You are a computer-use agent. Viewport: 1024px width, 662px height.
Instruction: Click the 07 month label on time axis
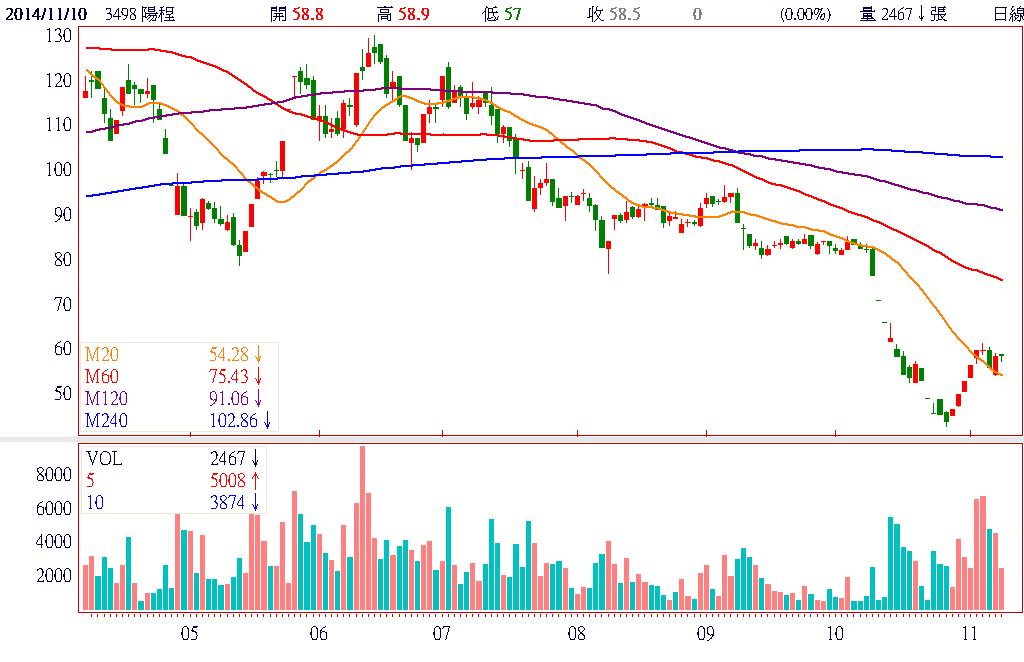tap(443, 633)
